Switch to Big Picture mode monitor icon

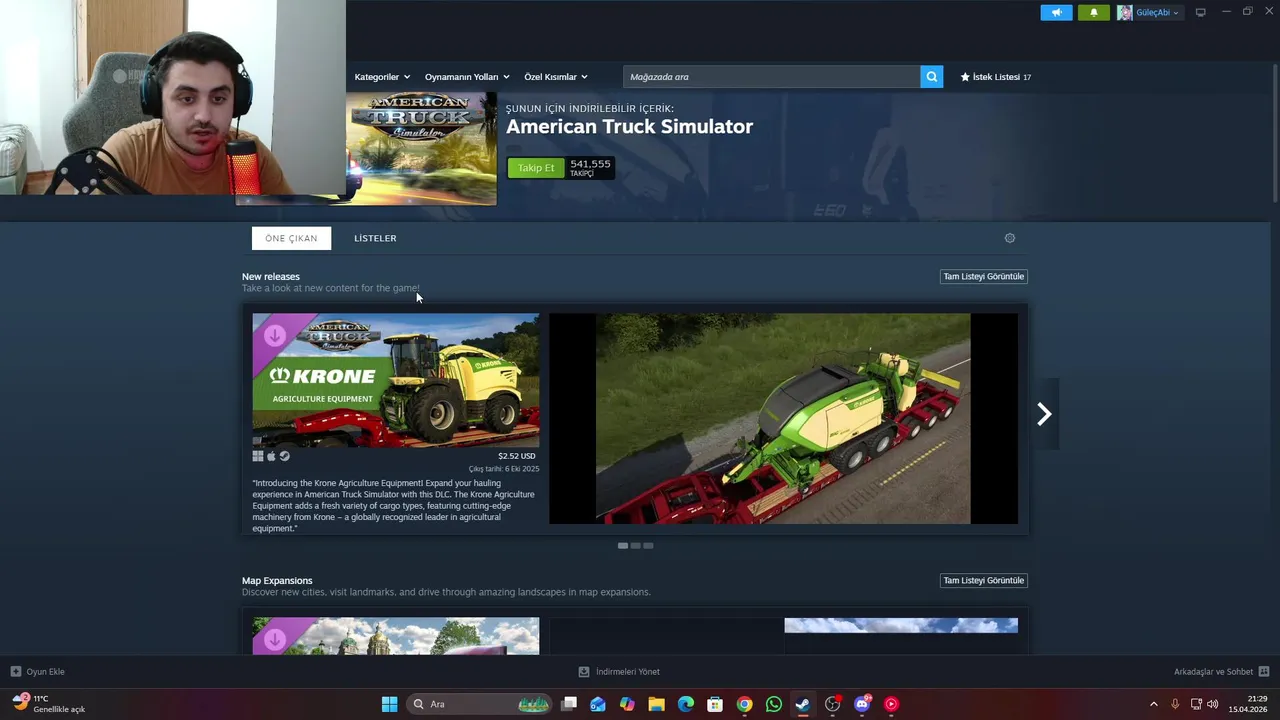coord(1201,12)
